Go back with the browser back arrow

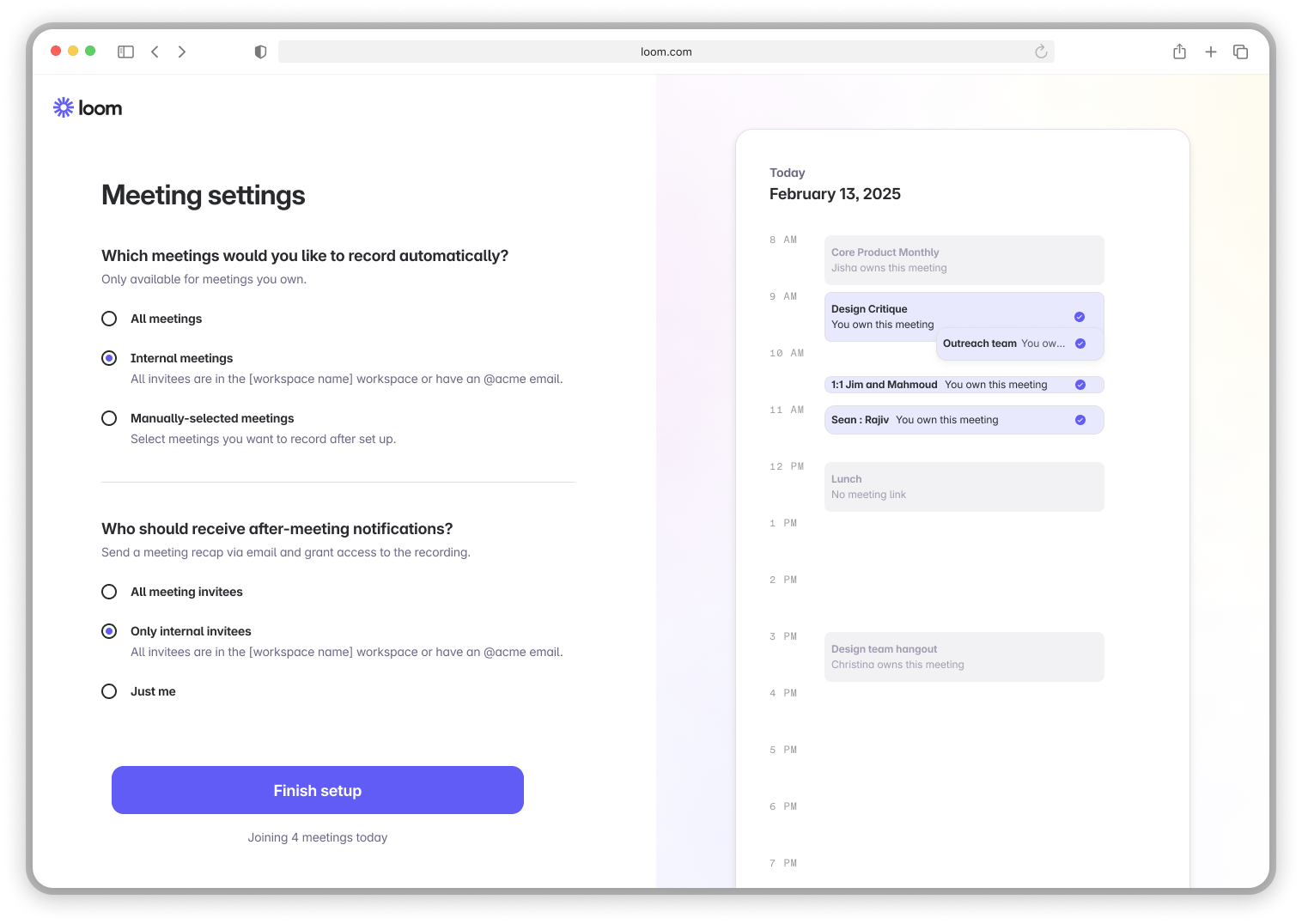click(155, 52)
